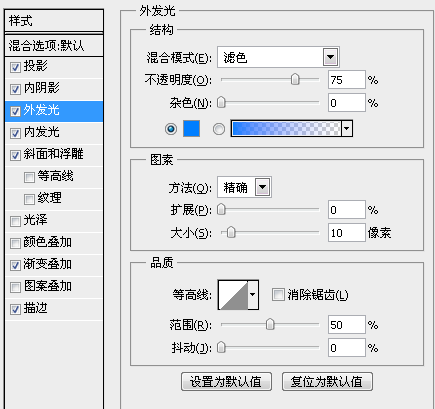This screenshot has height=409, width=435.
Task: Enable the 等高线 sub-option checkbox
Action: pyautogui.click(x=29, y=177)
